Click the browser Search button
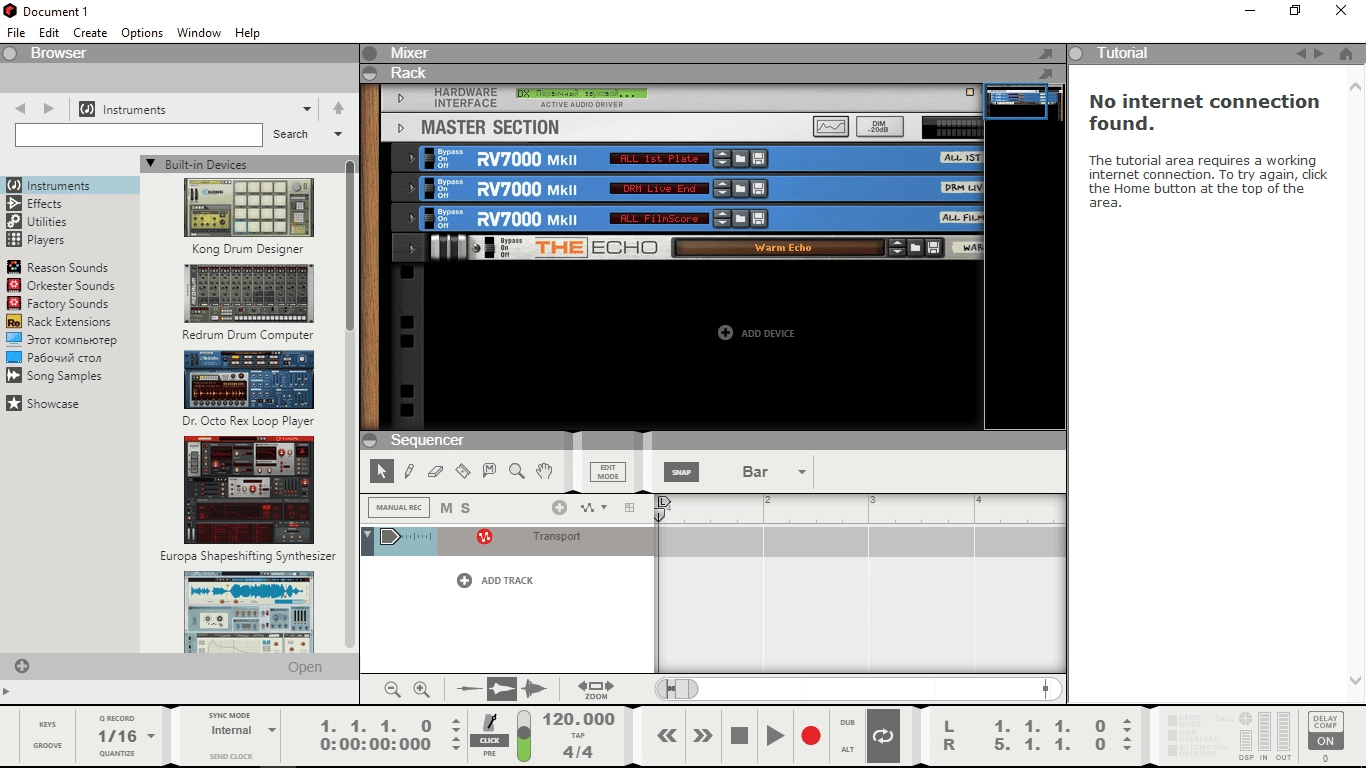The width and height of the screenshot is (1366, 768). [x=291, y=134]
